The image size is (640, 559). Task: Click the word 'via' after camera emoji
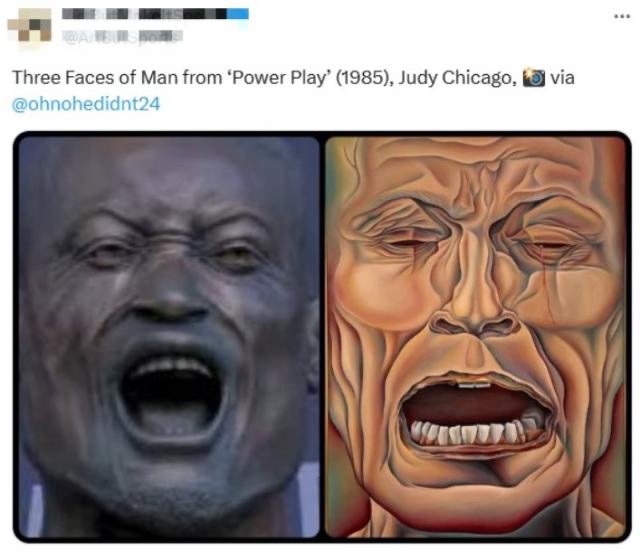pos(562,78)
